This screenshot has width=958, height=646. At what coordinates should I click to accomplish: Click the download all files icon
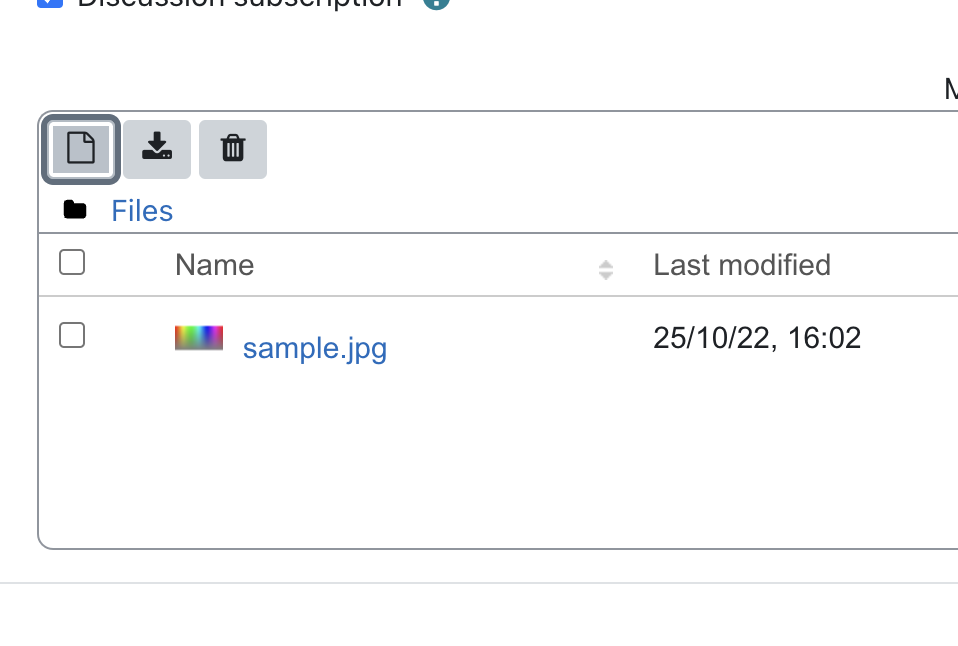[157, 149]
